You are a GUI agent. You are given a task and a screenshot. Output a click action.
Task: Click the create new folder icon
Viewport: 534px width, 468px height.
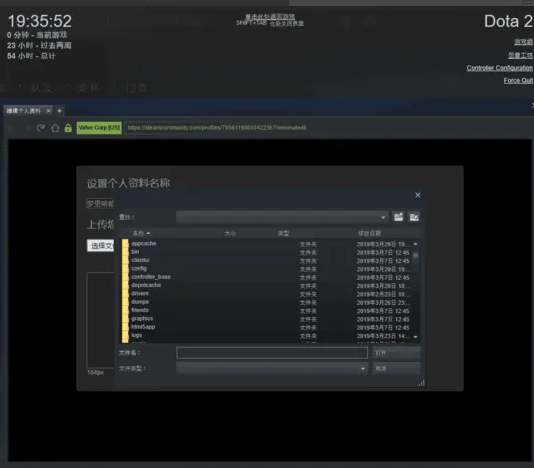point(398,217)
